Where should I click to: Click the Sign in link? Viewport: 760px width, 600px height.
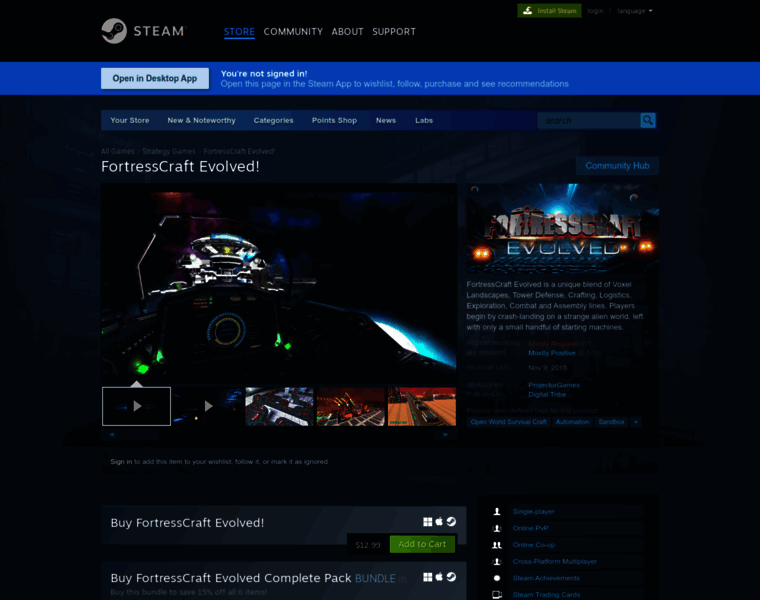coord(121,461)
